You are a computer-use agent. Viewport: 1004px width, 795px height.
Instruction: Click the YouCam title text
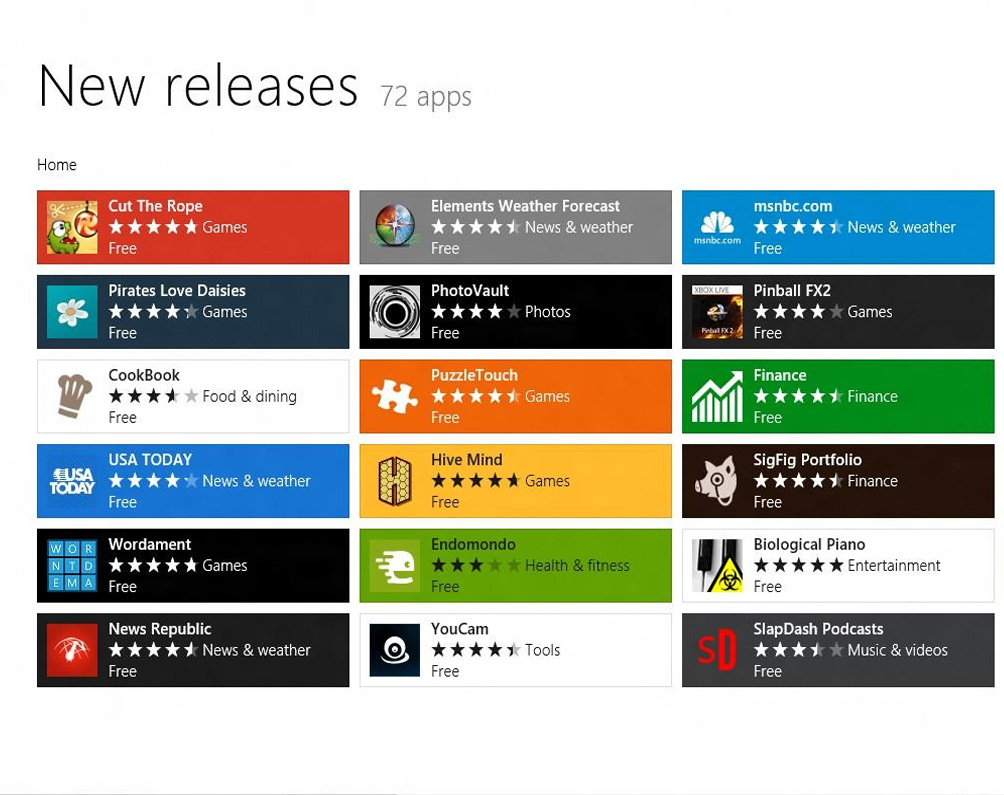pyautogui.click(x=460, y=629)
